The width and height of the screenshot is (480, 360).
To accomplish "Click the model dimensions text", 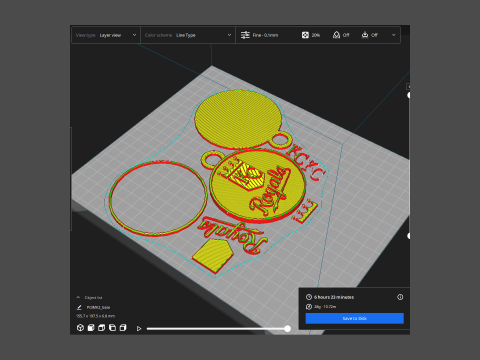I will click(96, 316).
